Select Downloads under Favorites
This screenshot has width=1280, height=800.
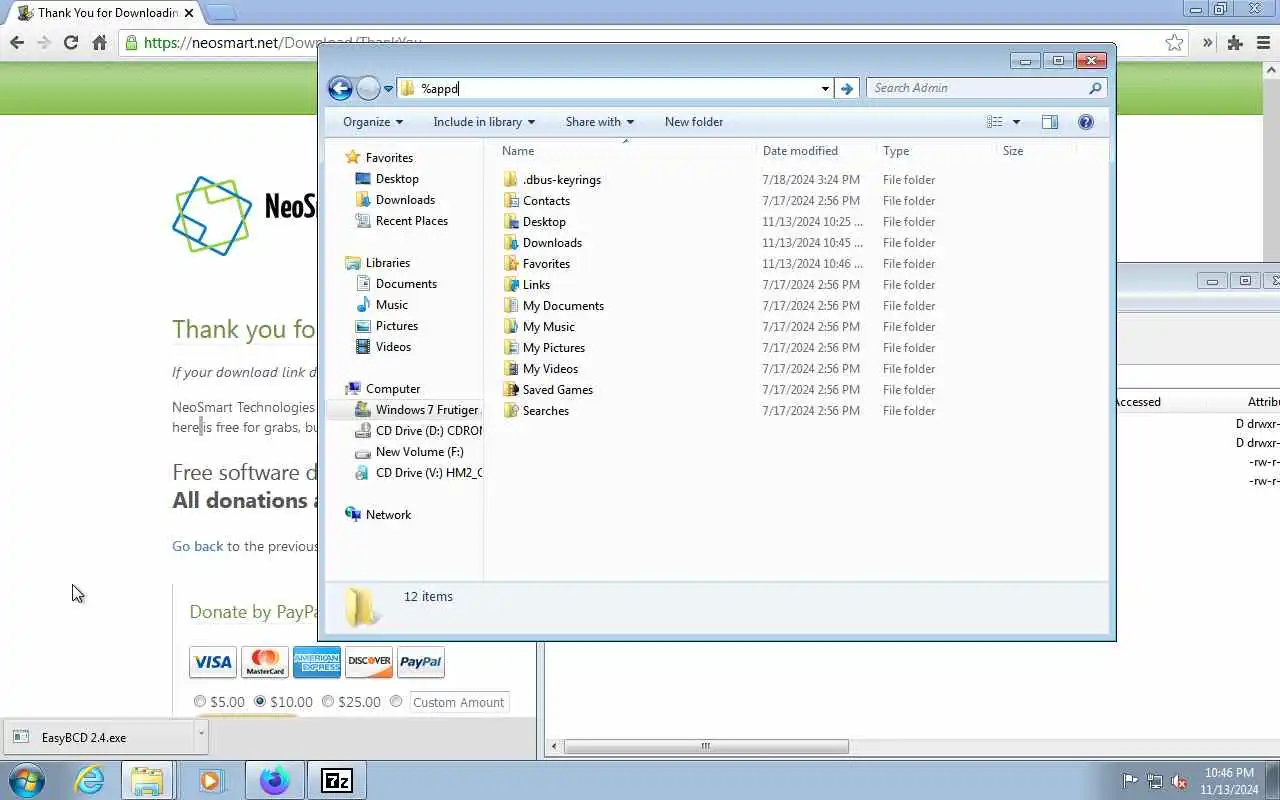[405, 200]
